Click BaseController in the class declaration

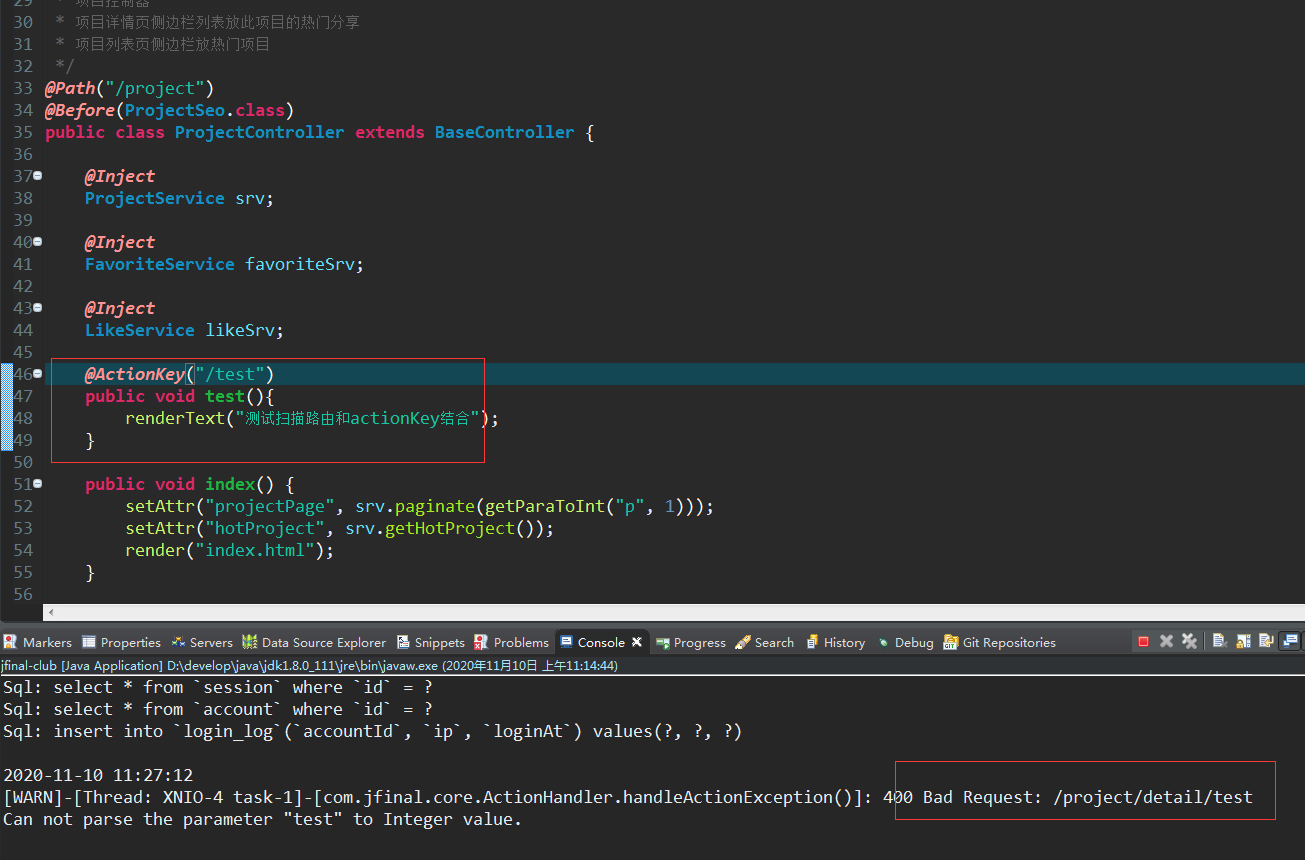[x=504, y=132]
